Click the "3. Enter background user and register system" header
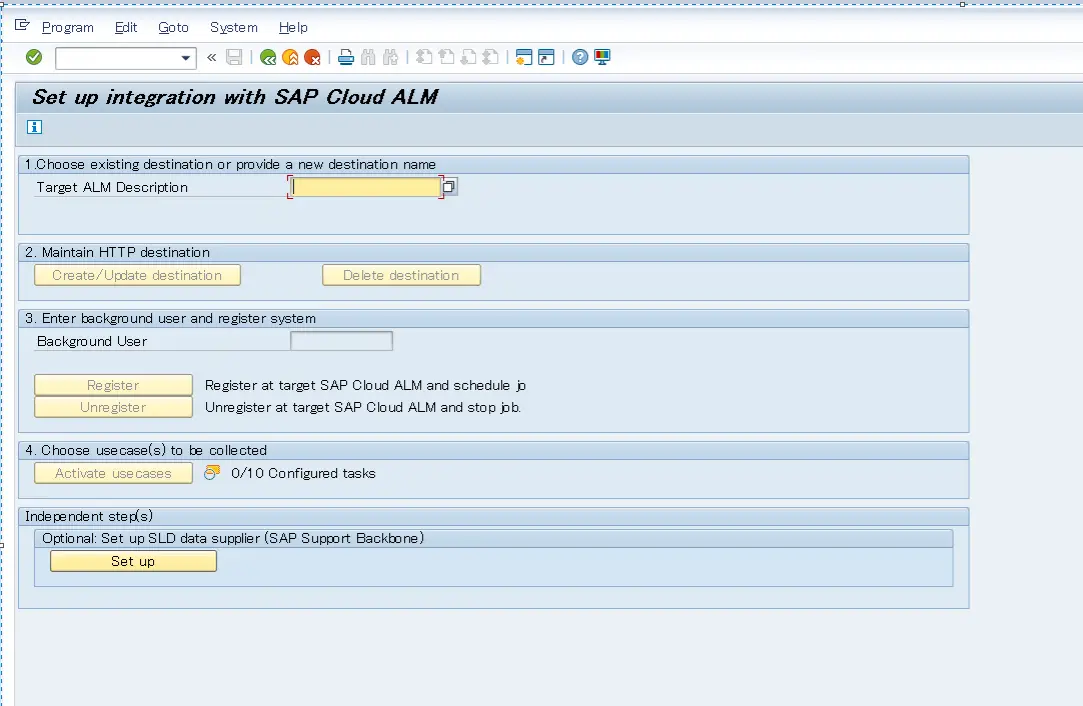1083x706 pixels. [x=170, y=318]
